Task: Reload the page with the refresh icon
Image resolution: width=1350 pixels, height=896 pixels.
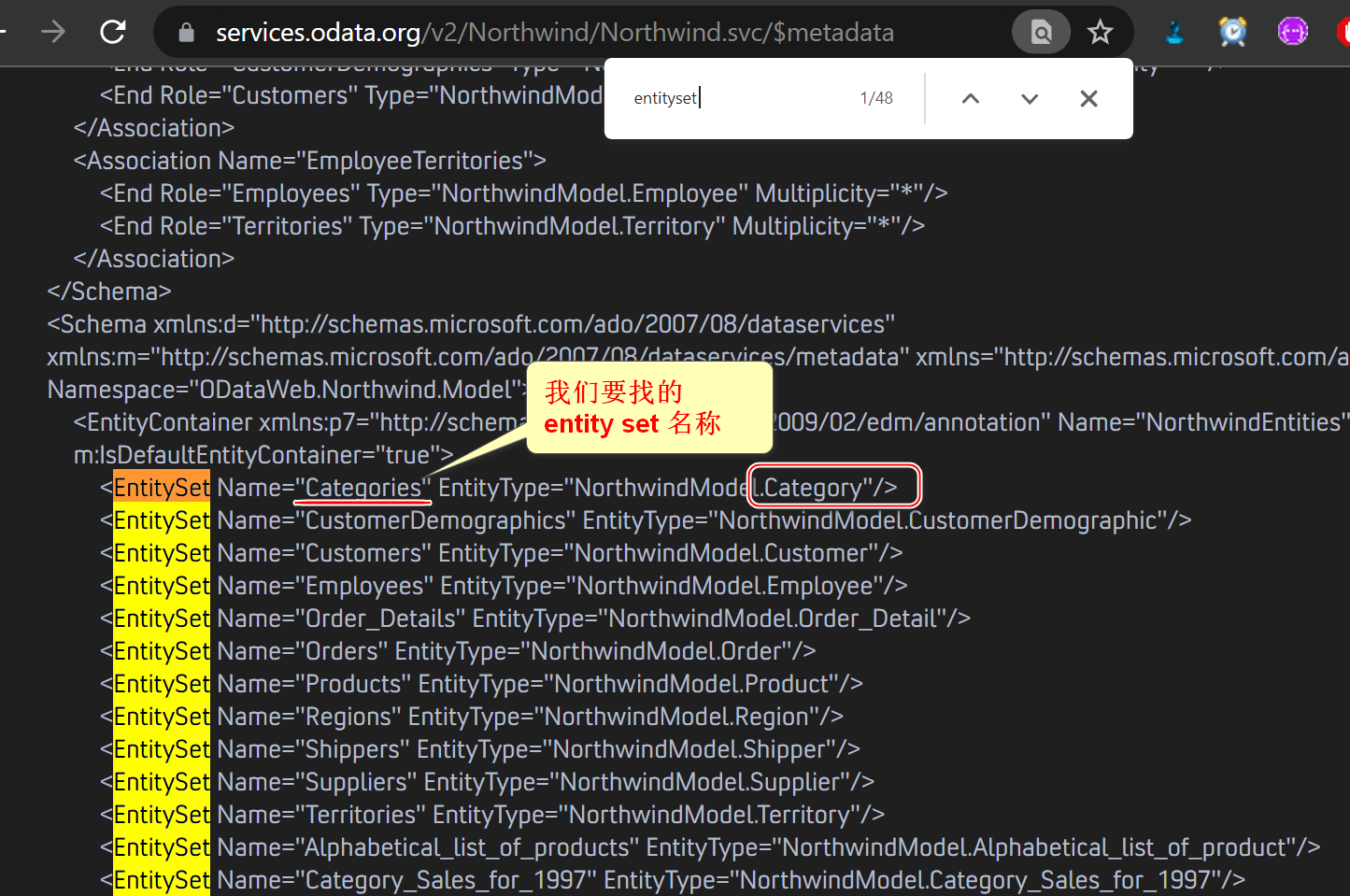Action: [x=113, y=33]
